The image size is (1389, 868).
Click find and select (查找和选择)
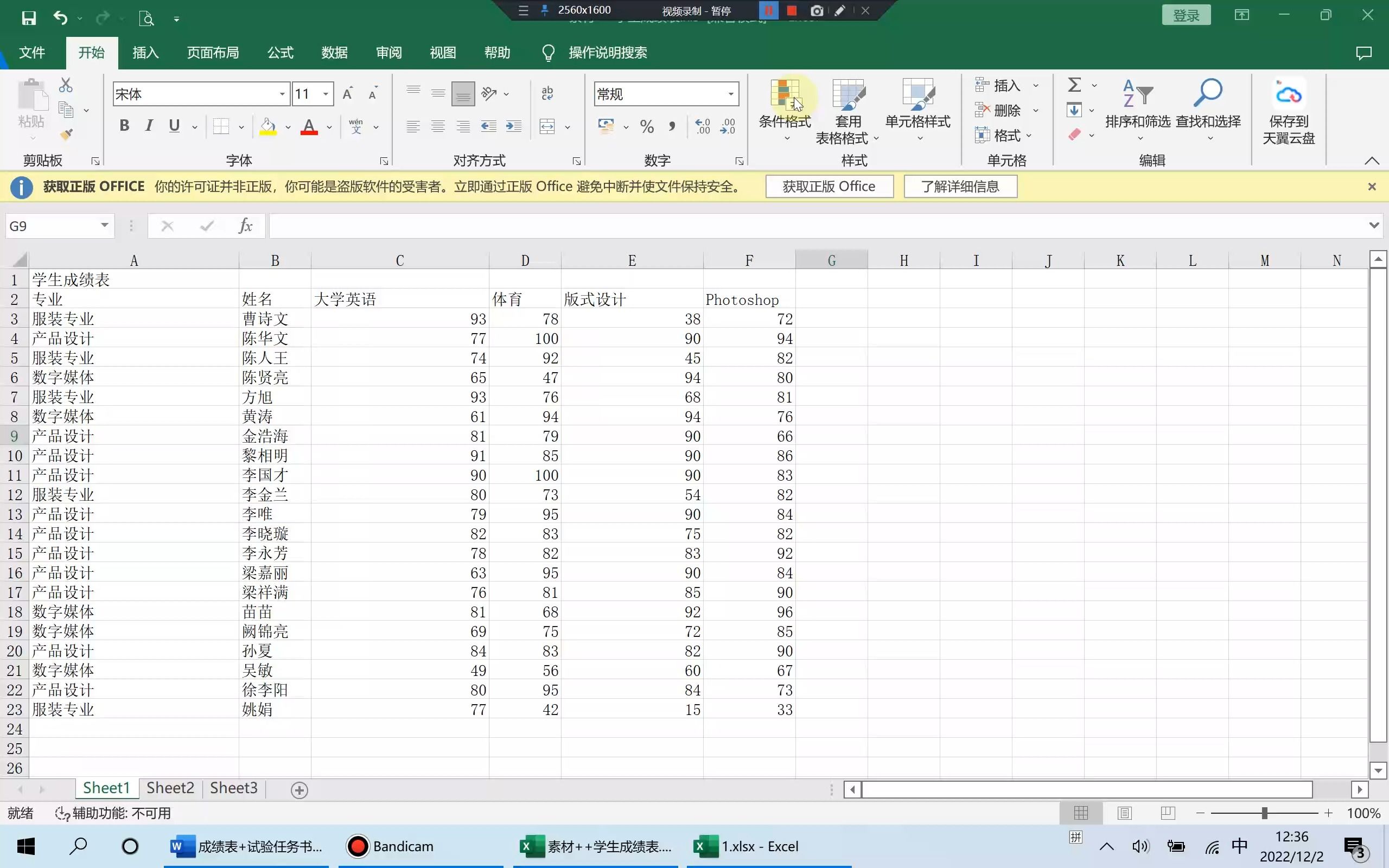pyautogui.click(x=1207, y=109)
